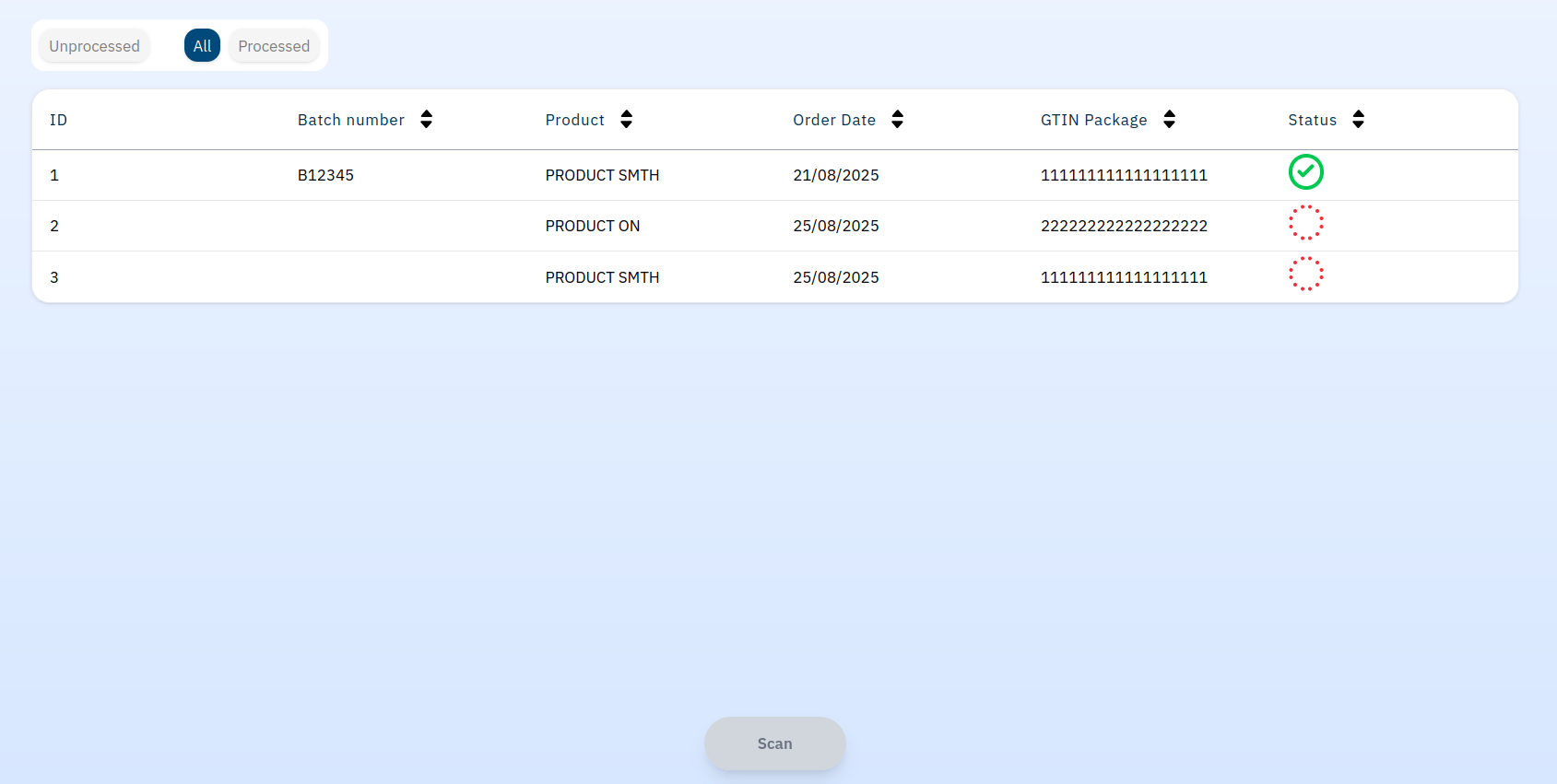Screen dimensions: 1557x784
Task: Toggle Order Date sort arrows
Action: 897,120
